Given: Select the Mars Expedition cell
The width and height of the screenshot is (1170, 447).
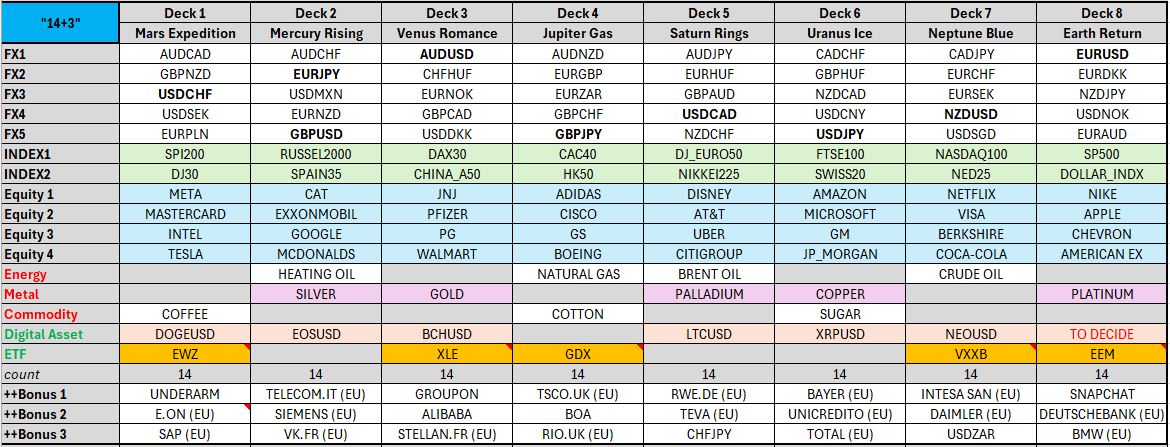Looking at the screenshot, I should (x=185, y=34).
